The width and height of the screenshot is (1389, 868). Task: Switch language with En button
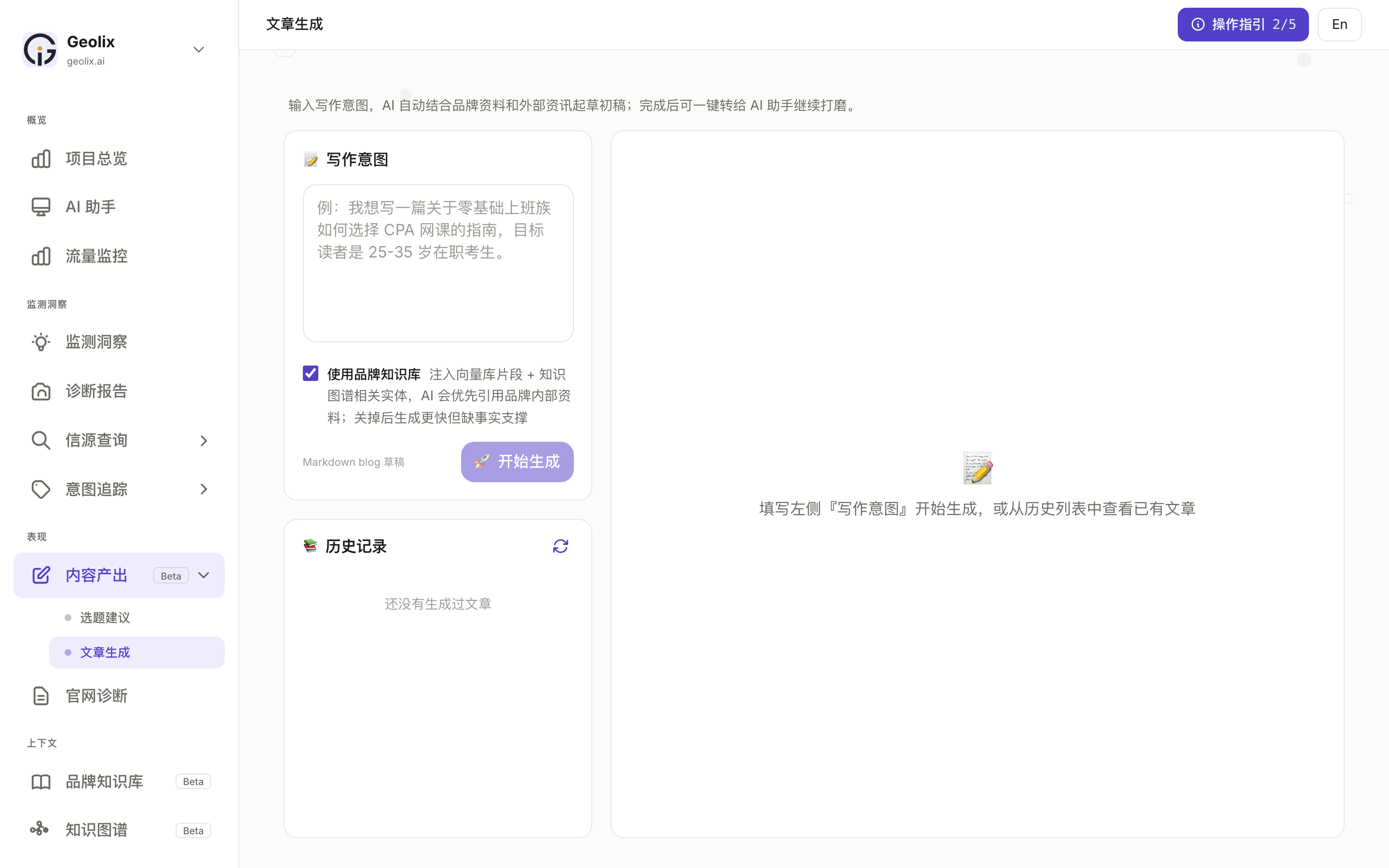click(x=1340, y=24)
